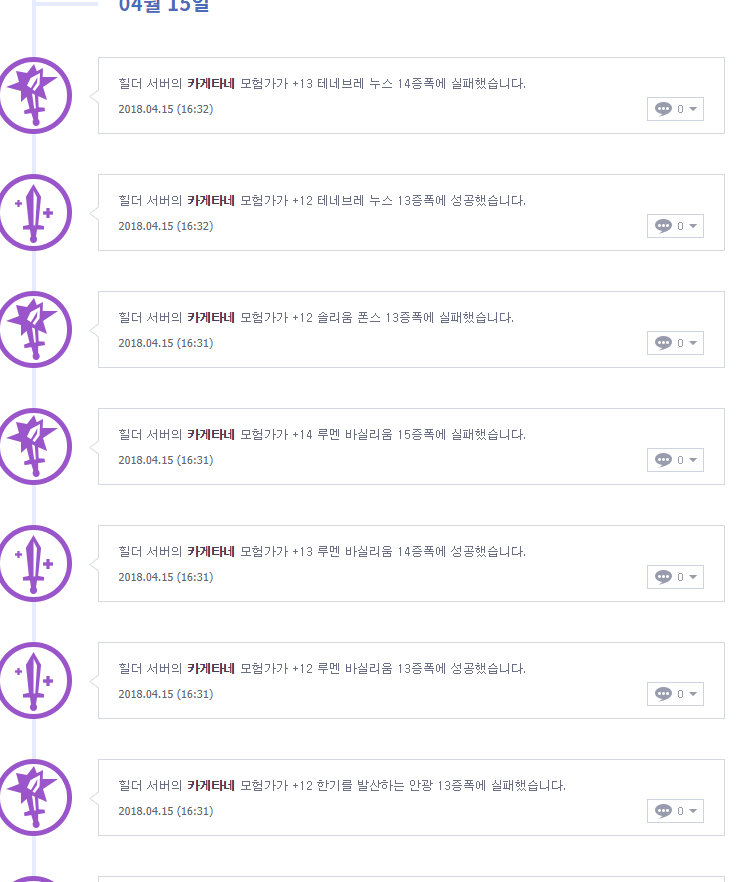The height and width of the screenshot is (882, 750).
Task: Open comment dropdown for 테네브레 누스 13증폭 success
Action: [675, 226]
